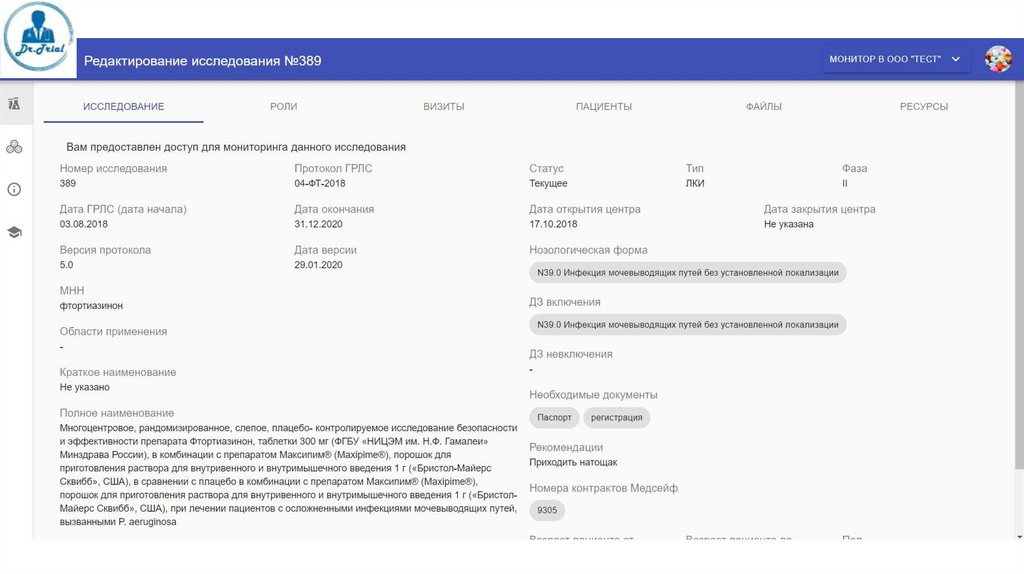The width and height of the screenshot is (1024, 574).
Task: Select the status value Текущее
Action: pos(548,183)
